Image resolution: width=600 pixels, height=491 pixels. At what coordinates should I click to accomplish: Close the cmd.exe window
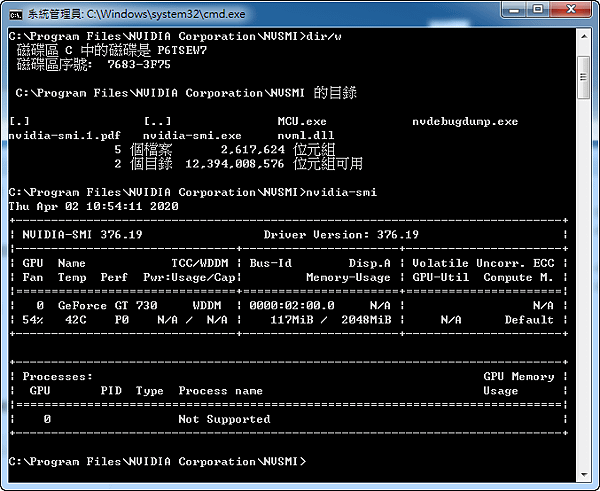pyautogui.click(x=571, y=9)
